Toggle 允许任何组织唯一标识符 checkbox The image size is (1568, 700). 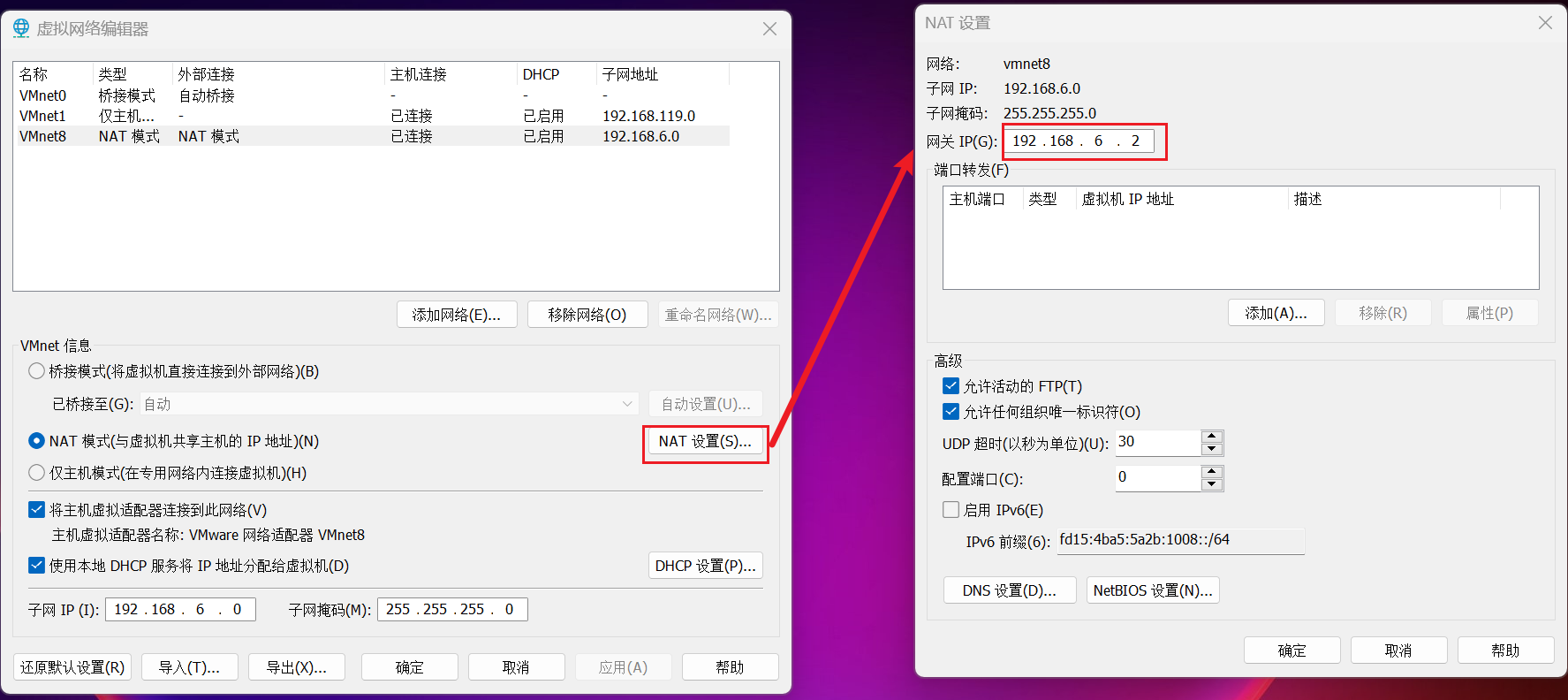pos(951,412)
